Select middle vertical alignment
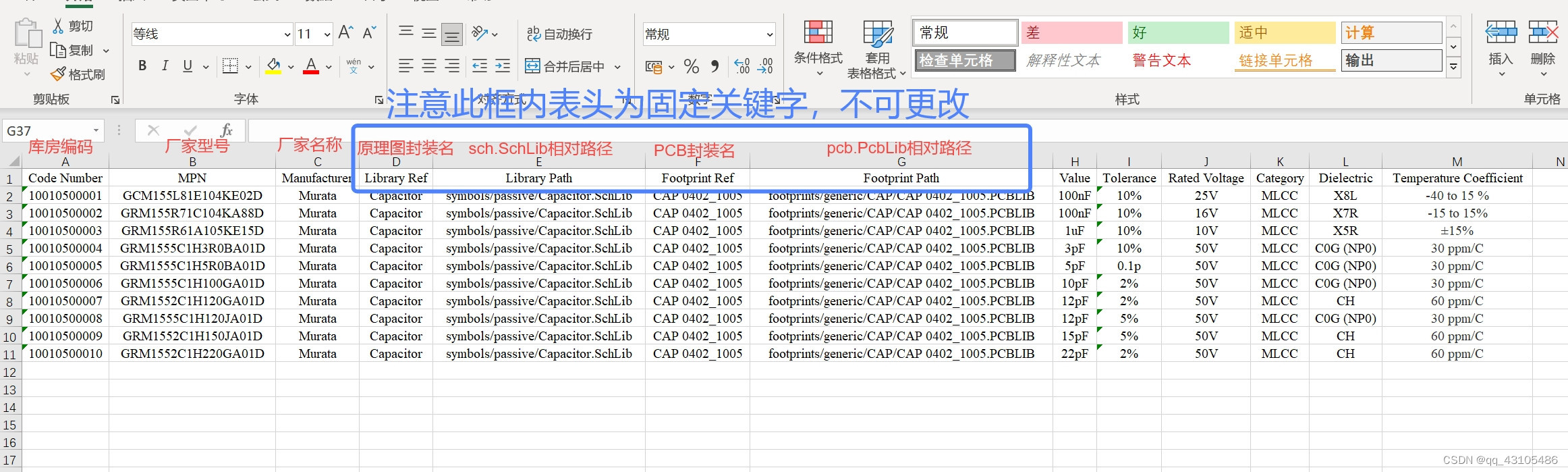The height and width of the screenshot is (472, 1568). click(429, 32)
